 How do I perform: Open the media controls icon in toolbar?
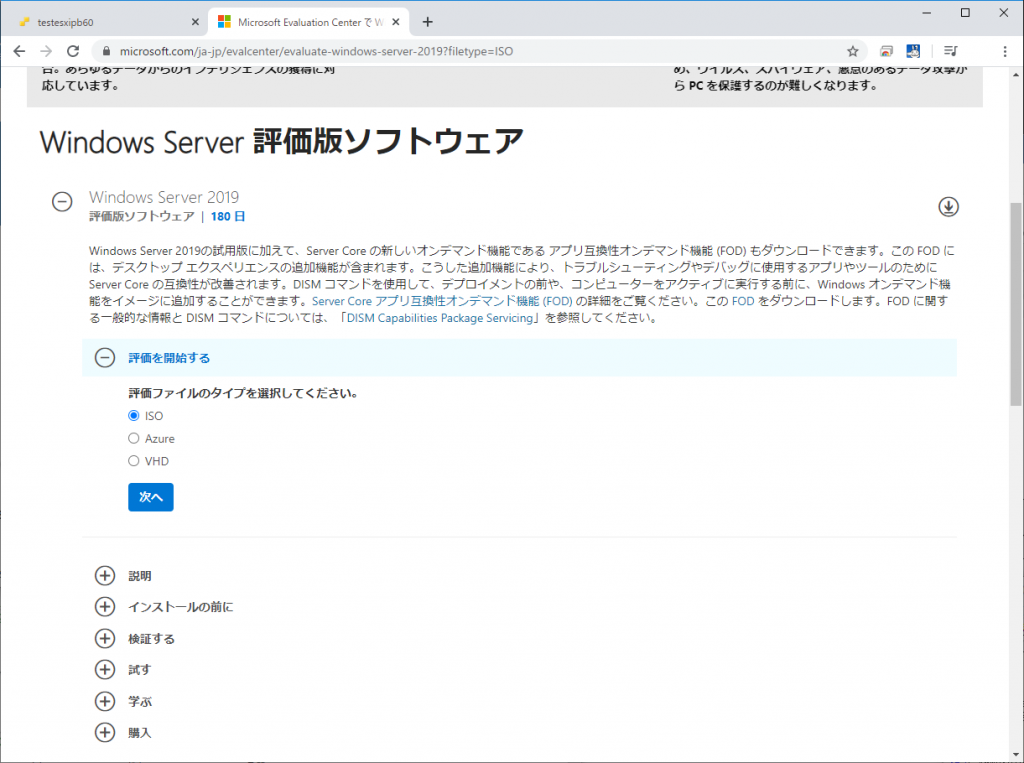[x=951, y=51]
